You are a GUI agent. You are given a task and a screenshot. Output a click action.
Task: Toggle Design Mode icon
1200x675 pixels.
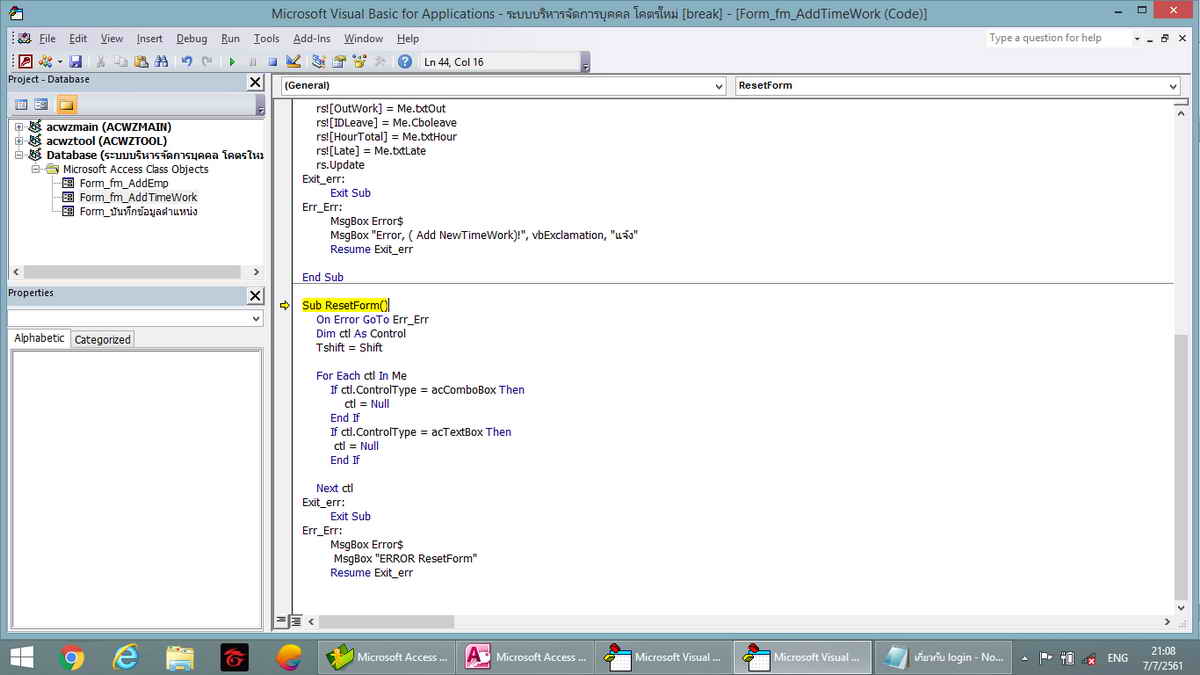[x=293, y=62]
